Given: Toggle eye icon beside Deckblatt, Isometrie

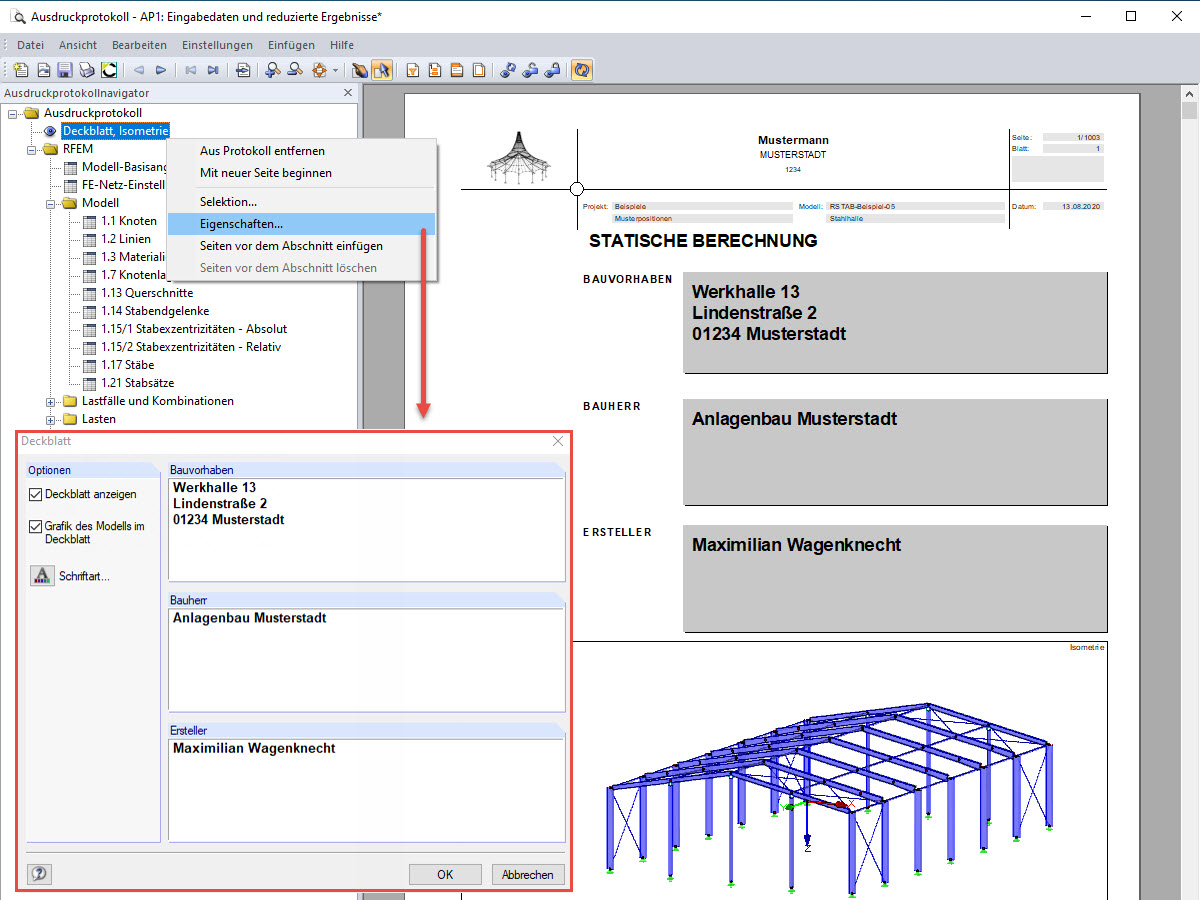Looking at the screenshot, I should (50, 131).
